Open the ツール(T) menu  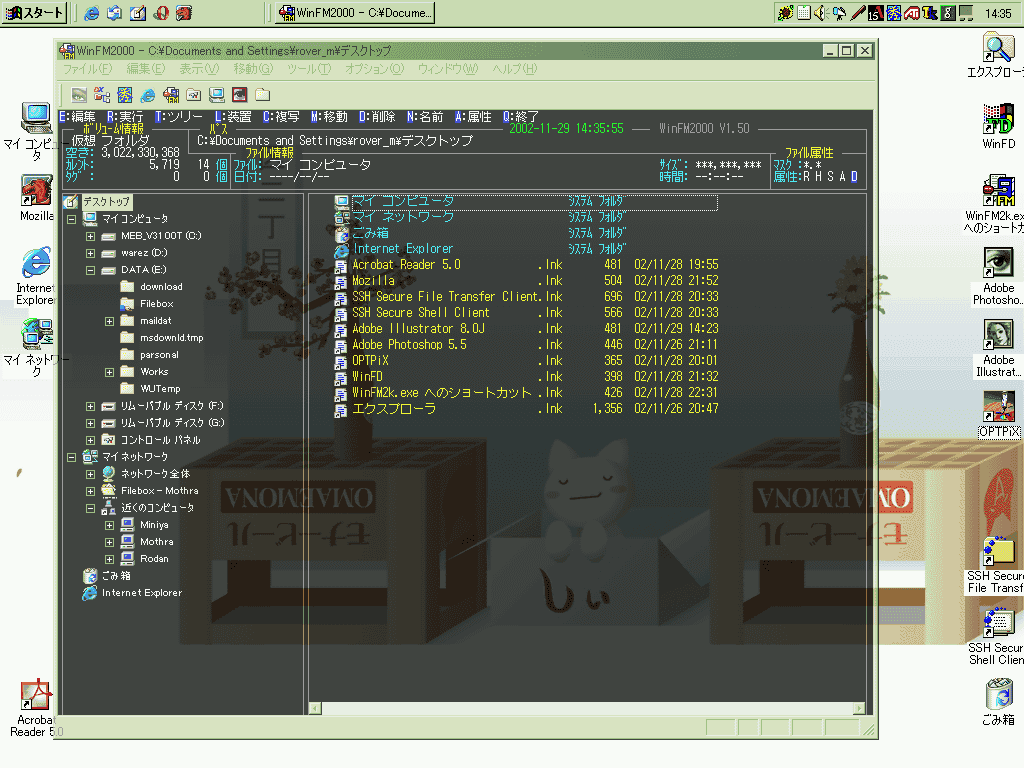point(309,69)
